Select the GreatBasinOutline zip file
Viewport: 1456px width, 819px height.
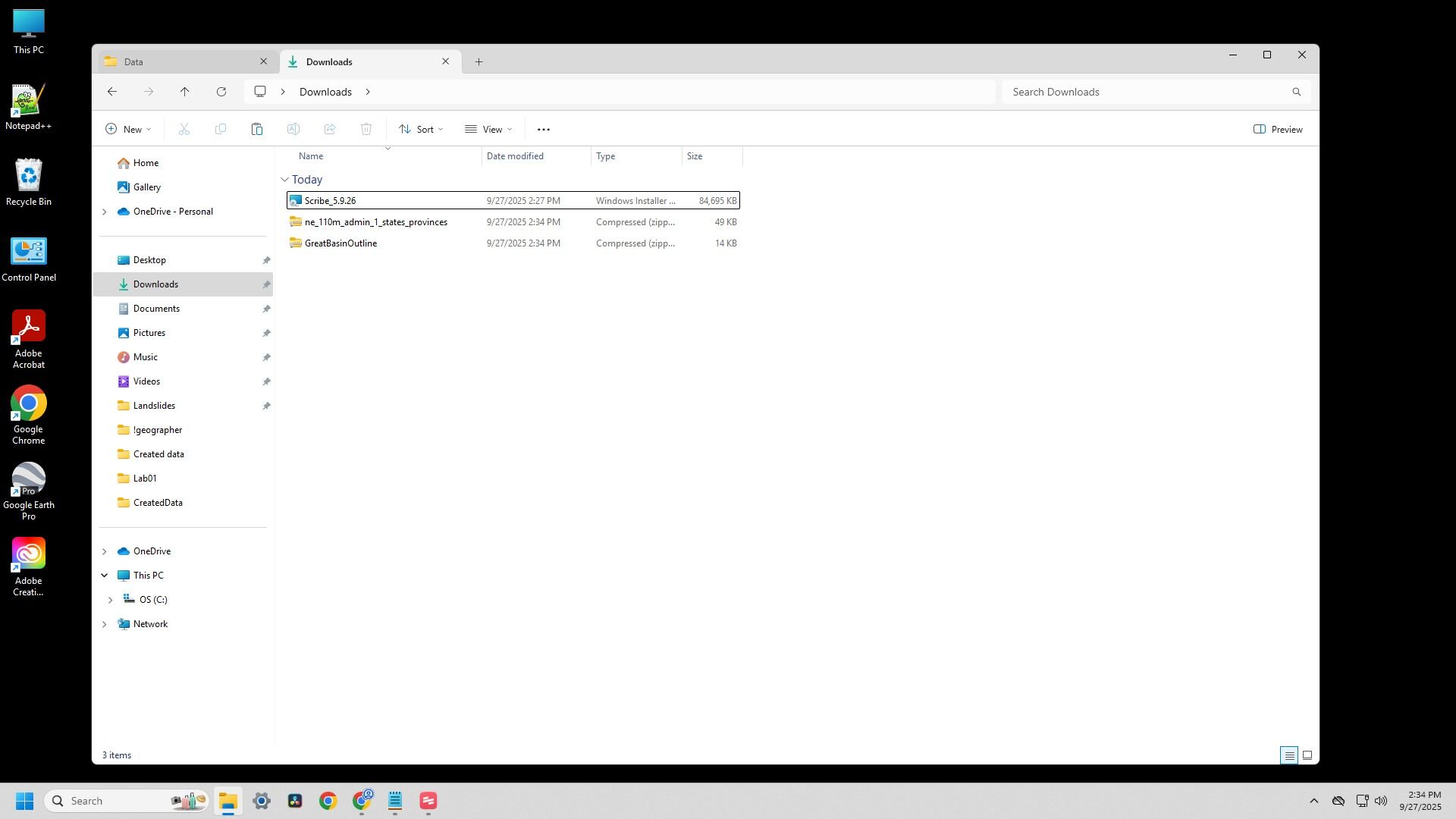pos(340,243)
